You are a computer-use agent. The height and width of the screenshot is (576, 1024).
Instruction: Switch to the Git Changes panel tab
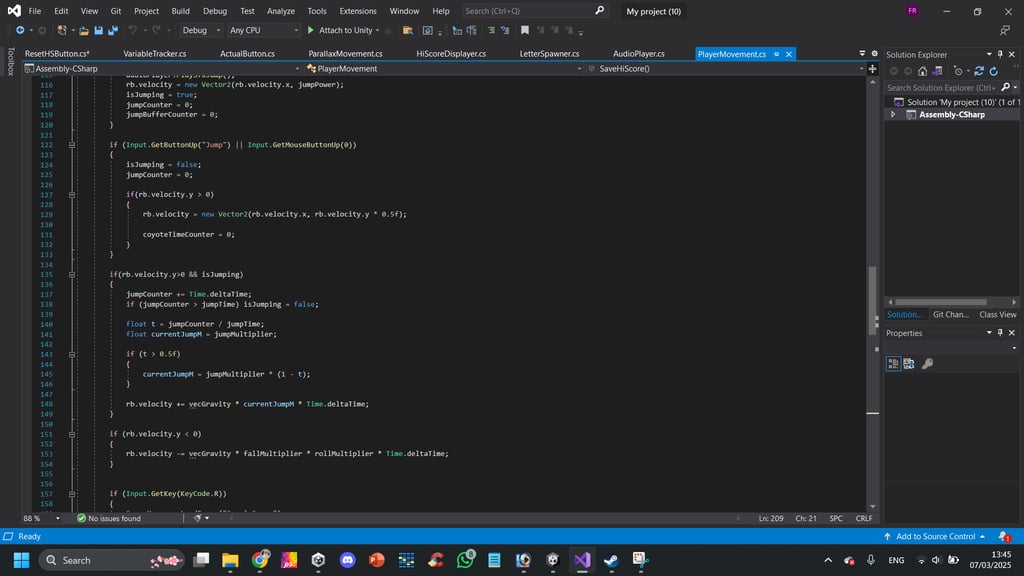click(951, 314)
